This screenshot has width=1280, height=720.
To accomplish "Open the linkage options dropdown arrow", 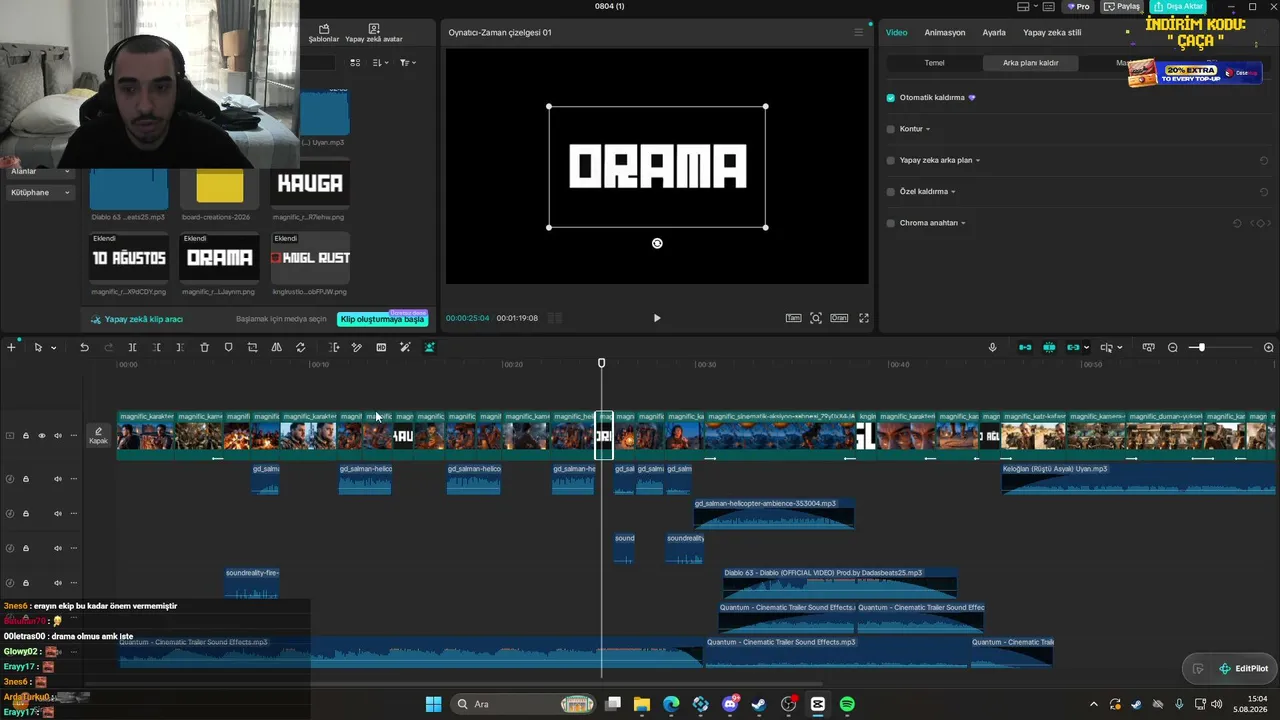I will click(x=1087, y=348).
